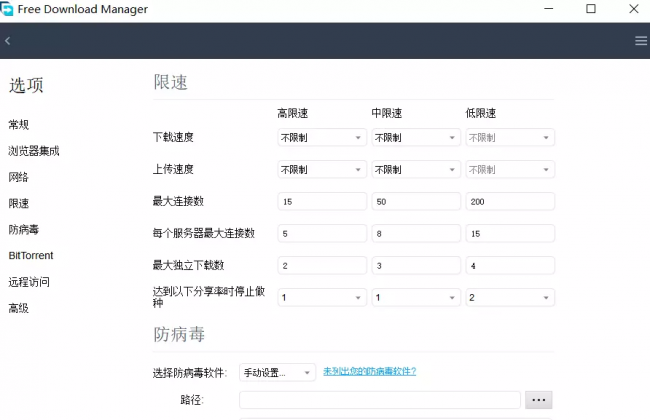The width and height of the screenshot is (650, 420).
Task: Click 最大独立下载数 高限速 field
Action: click(x=322, y=265)
